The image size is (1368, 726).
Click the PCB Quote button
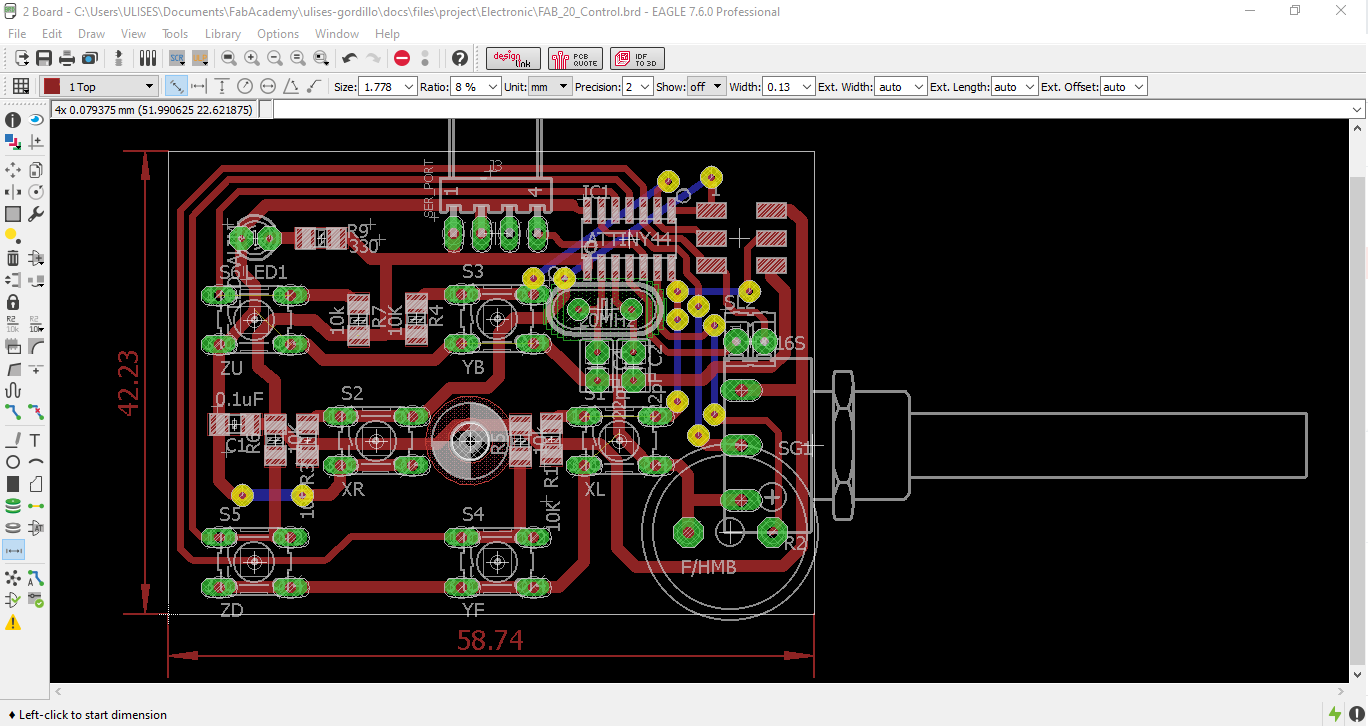(575, 59)
